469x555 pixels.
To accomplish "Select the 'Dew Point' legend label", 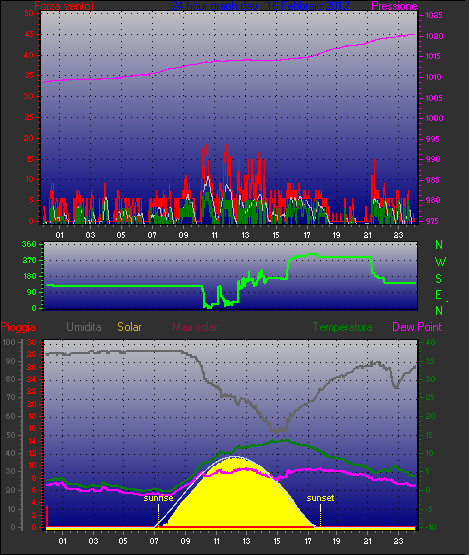I will [x=417, y=327].
